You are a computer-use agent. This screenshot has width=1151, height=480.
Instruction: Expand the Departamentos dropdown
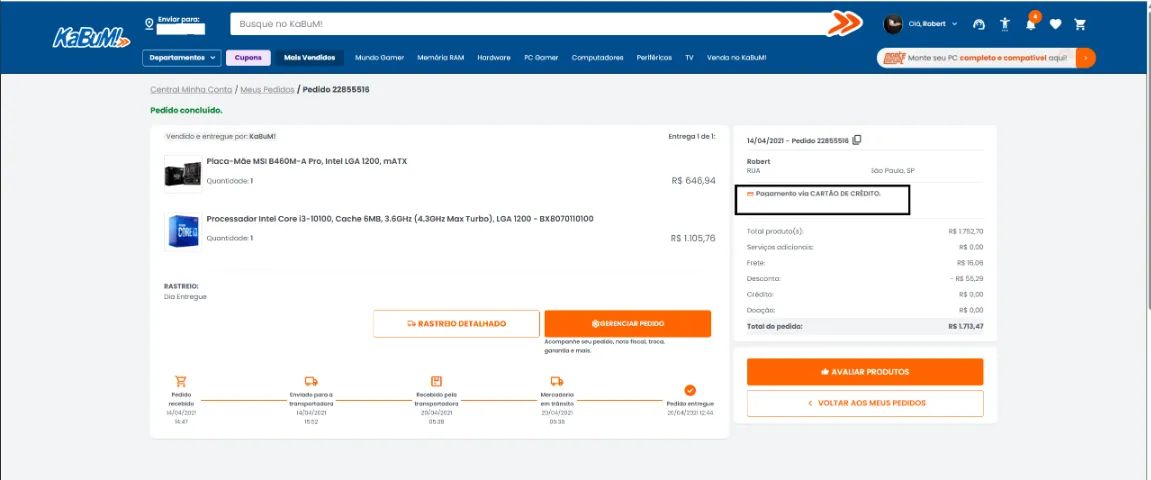(181, 58)
